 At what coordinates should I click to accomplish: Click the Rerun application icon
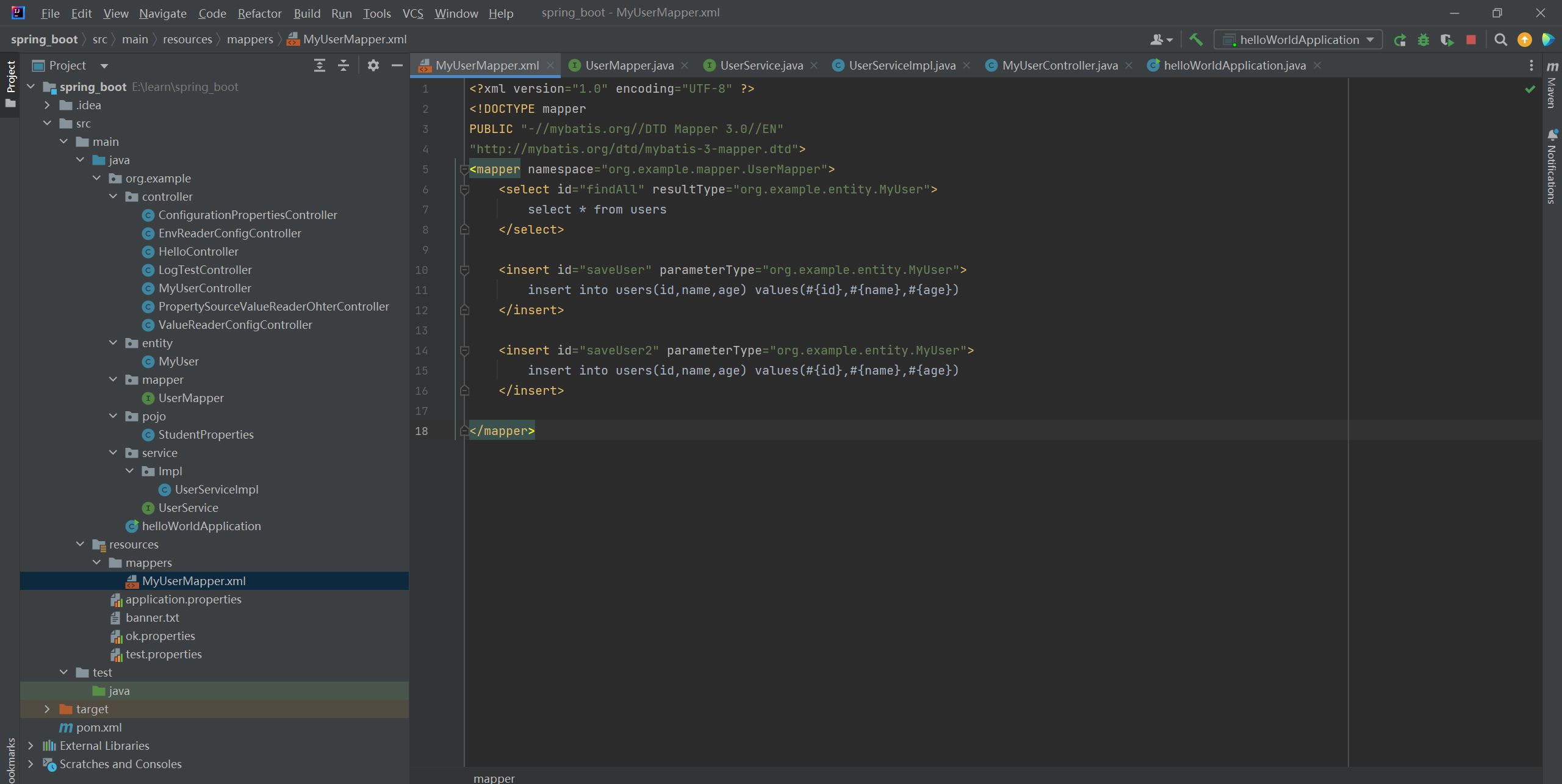click(x=1400, y=40)
